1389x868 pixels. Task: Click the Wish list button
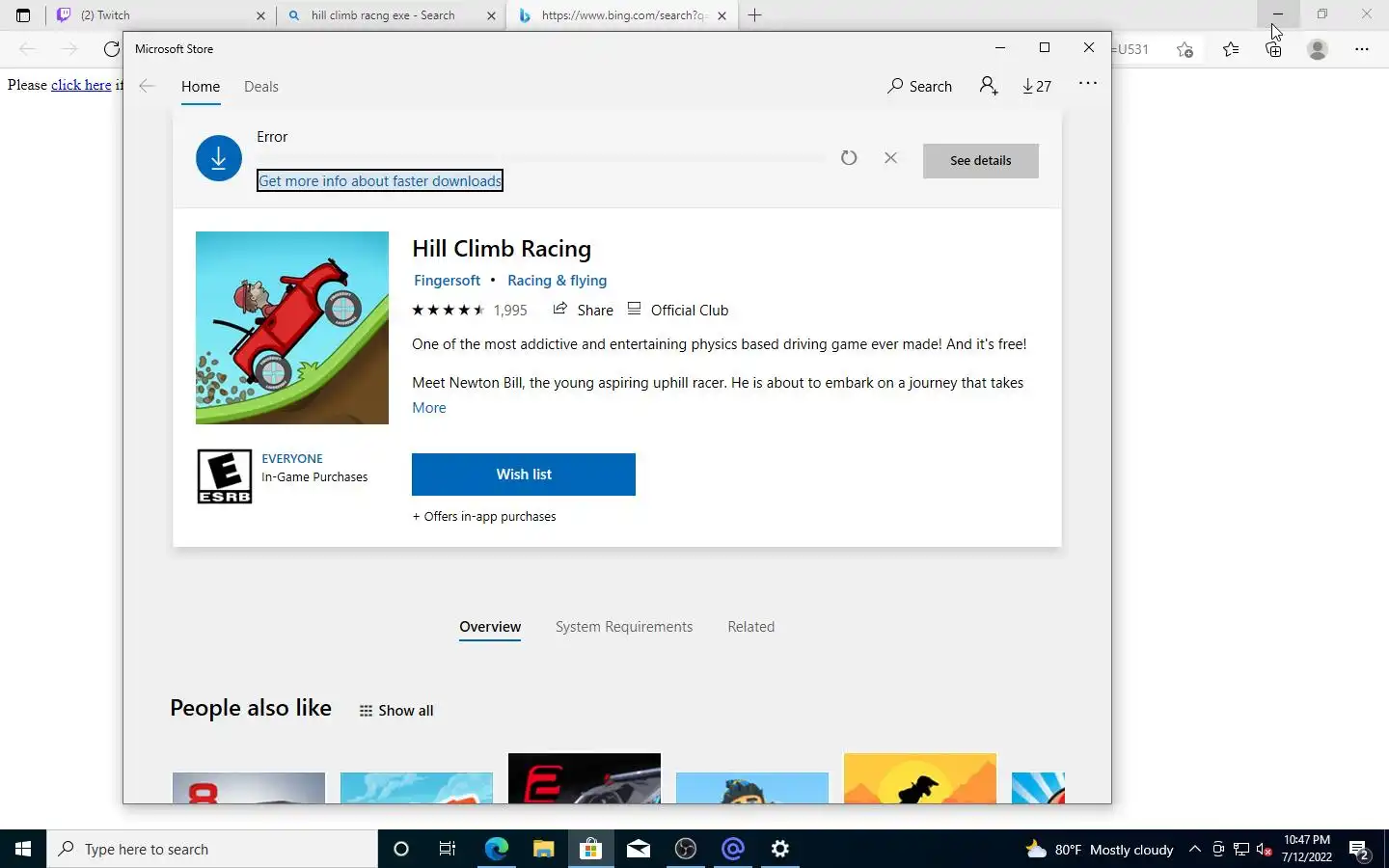(x=524, y=475)
